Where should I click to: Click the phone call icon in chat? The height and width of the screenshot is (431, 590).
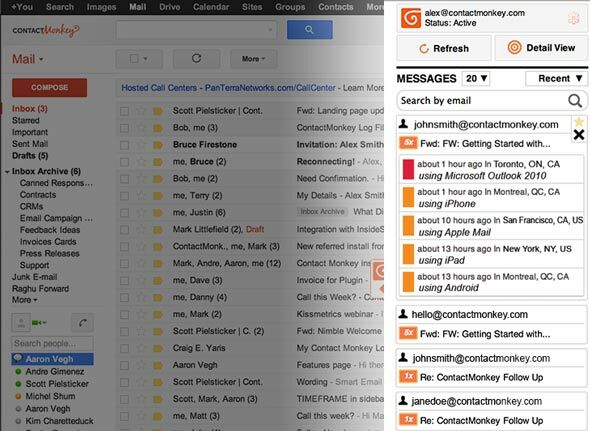tap(82, 323)
